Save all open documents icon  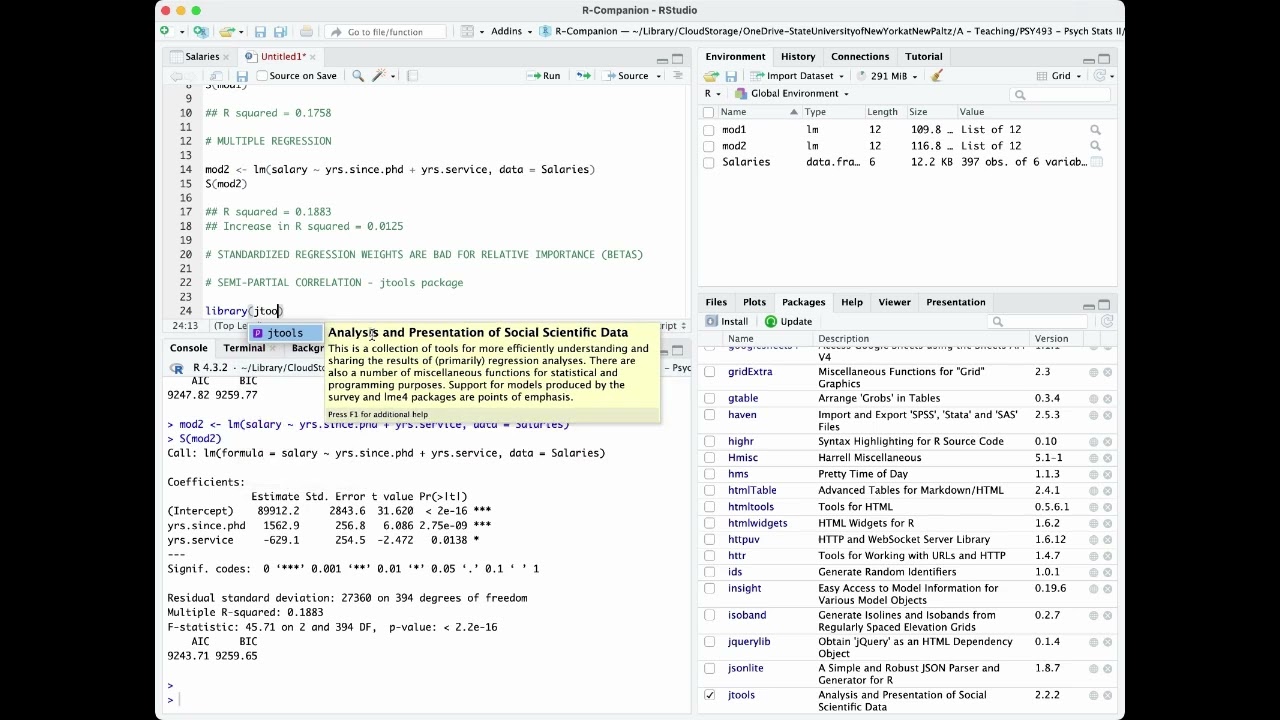click(280, 32)
